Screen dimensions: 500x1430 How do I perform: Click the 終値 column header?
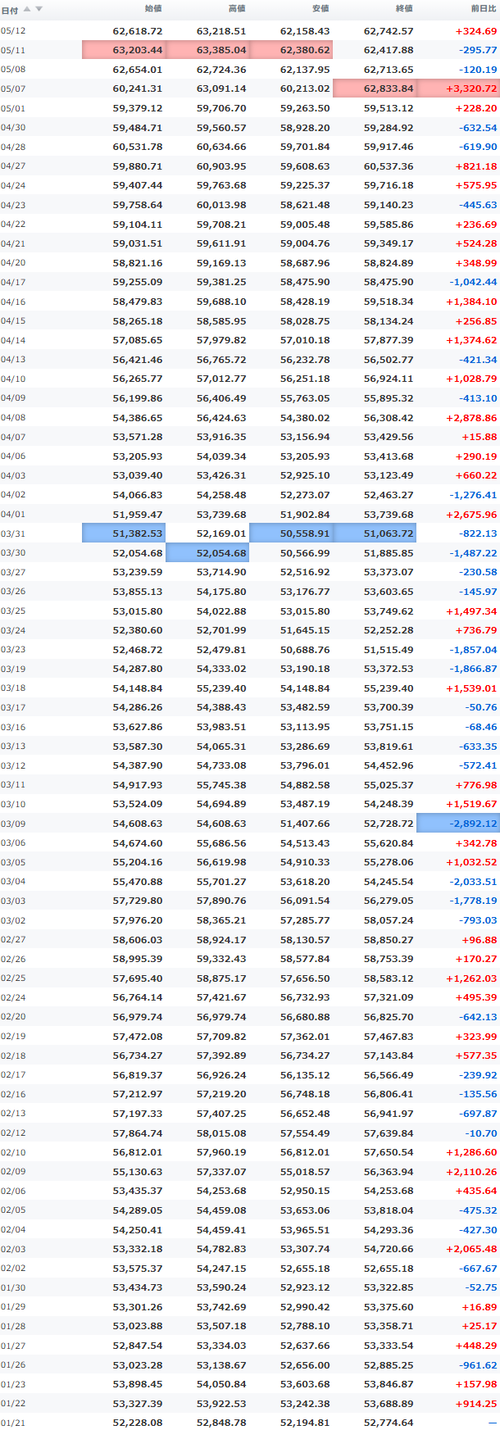[404, 9]
